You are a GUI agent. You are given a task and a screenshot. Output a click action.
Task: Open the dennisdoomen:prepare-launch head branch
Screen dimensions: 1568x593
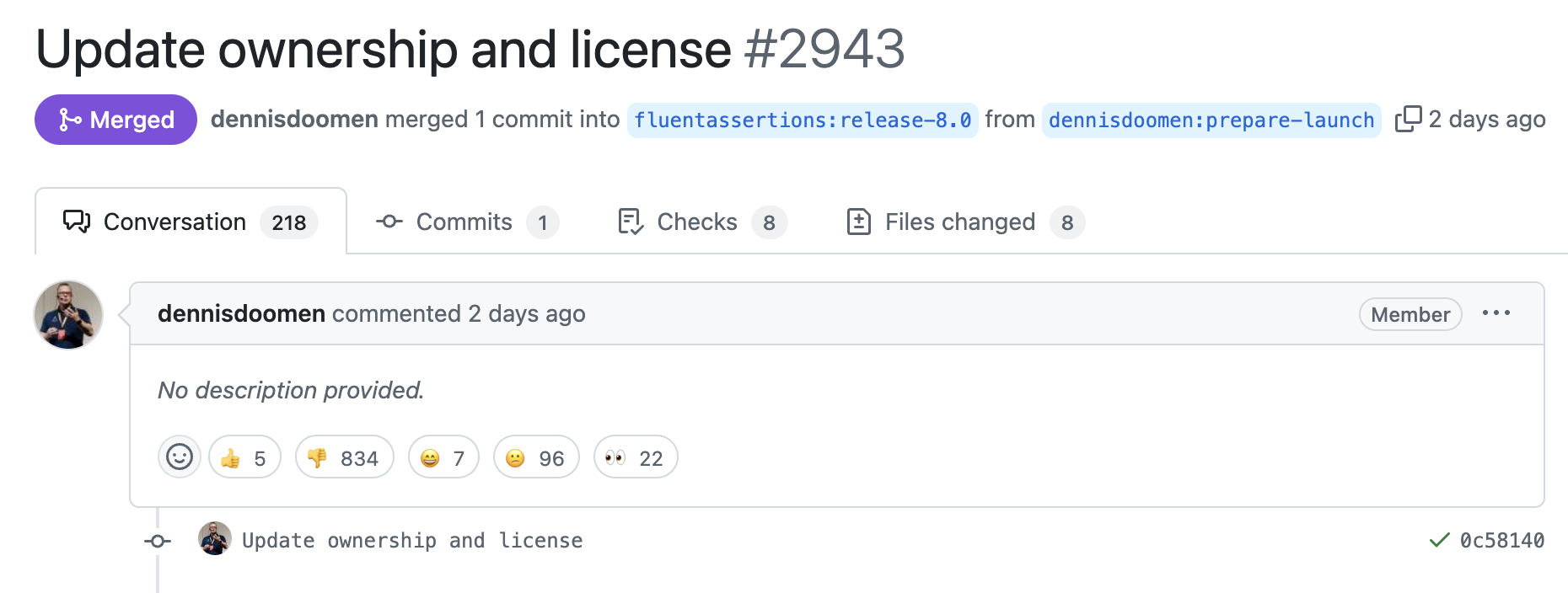(x=1211, y=120)
